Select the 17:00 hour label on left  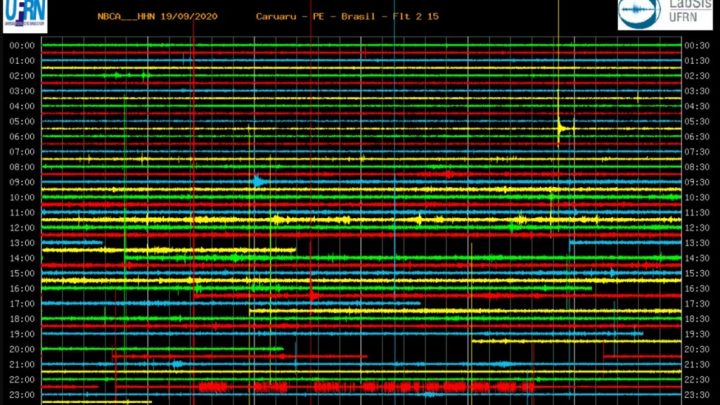click(x=21, y=304)
